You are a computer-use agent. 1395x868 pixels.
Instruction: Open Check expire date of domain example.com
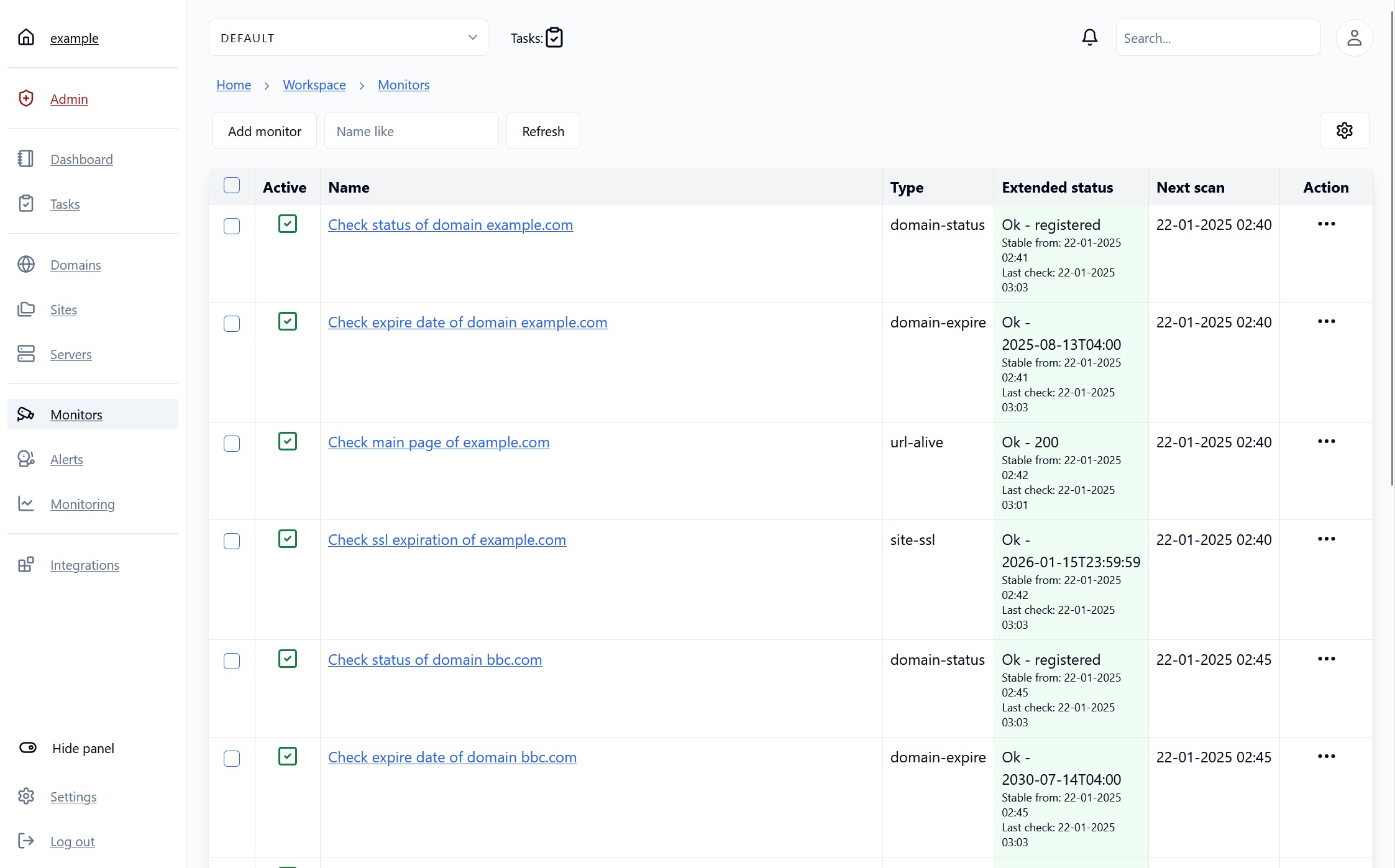(468, 322)
